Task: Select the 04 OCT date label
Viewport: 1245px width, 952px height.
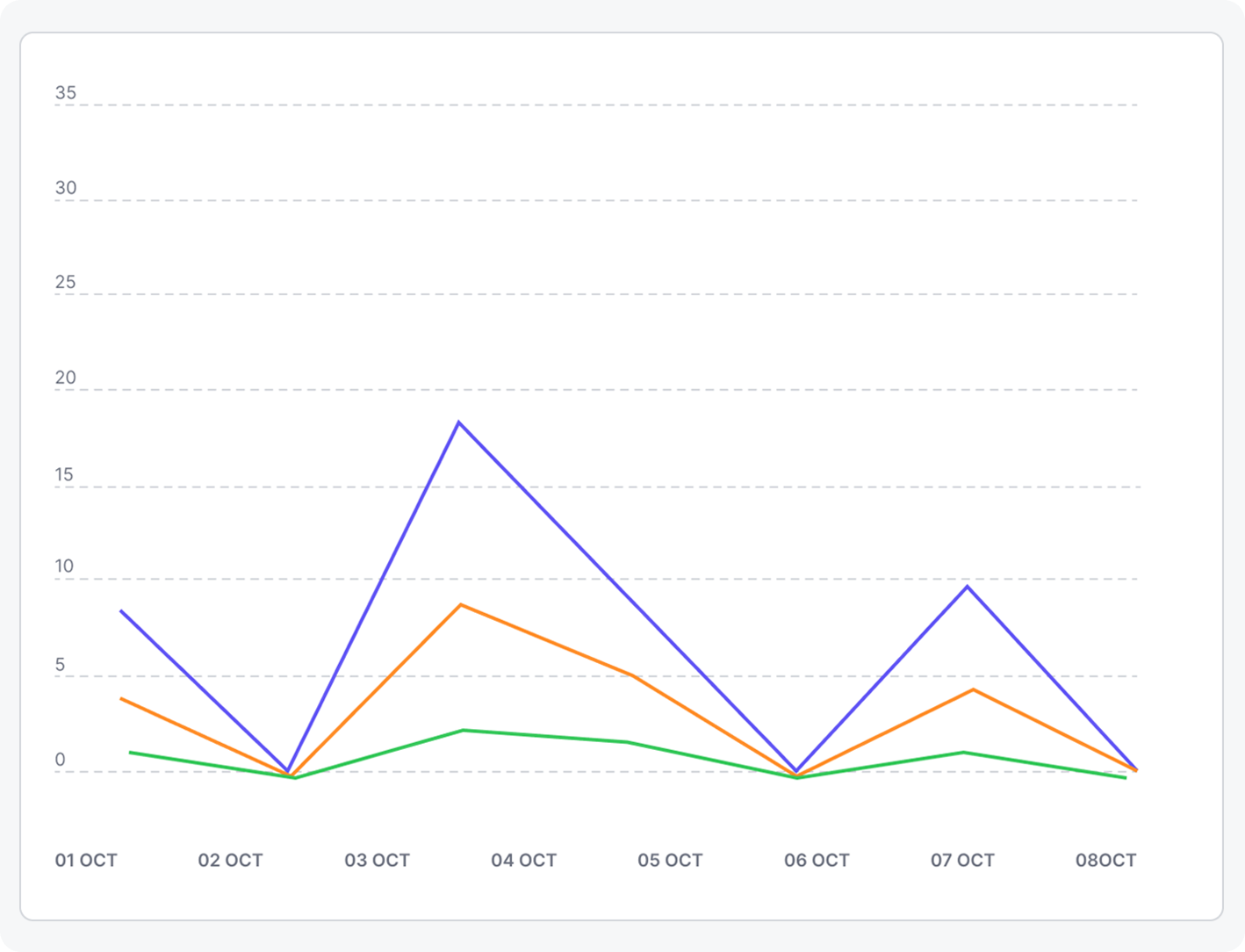Action: click(x=523, y=861)
